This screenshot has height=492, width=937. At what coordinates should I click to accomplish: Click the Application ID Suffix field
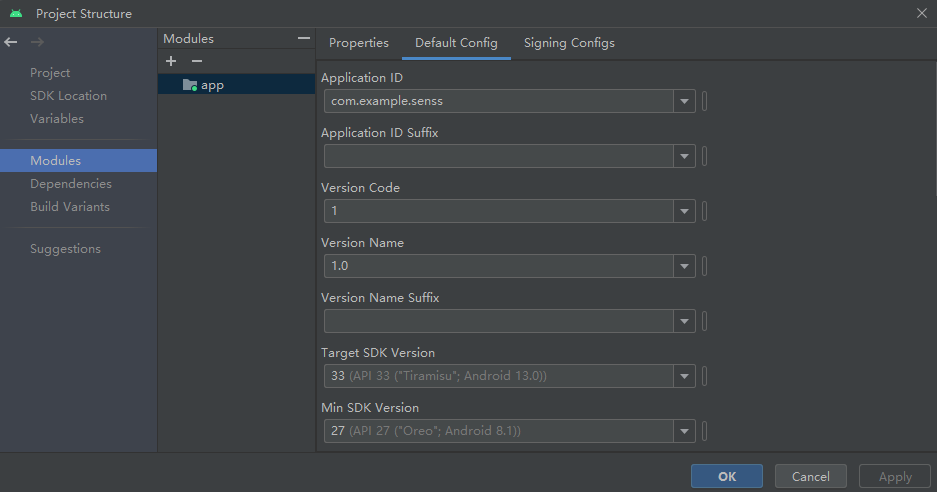[x=499, y=156]
